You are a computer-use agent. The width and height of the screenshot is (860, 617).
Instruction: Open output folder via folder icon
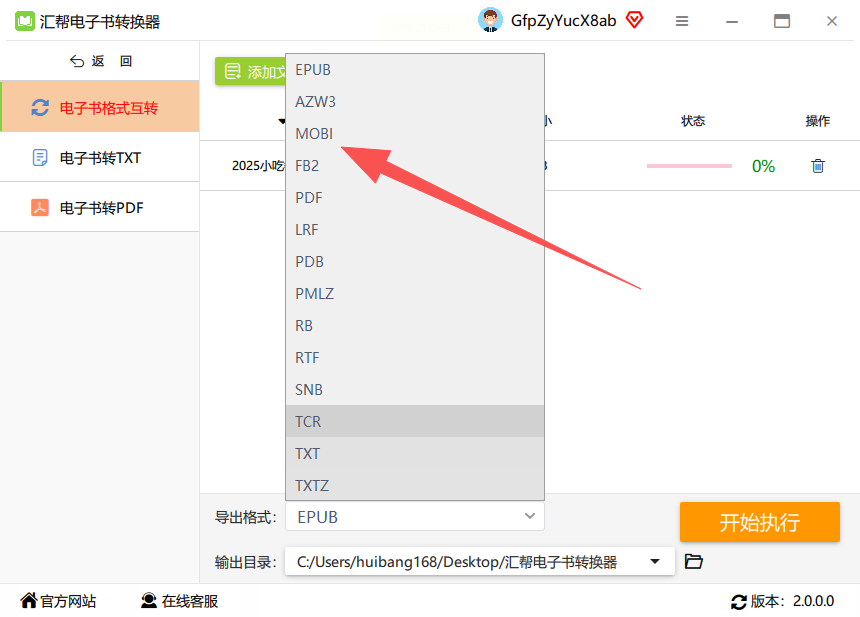[x=694, y=561]
